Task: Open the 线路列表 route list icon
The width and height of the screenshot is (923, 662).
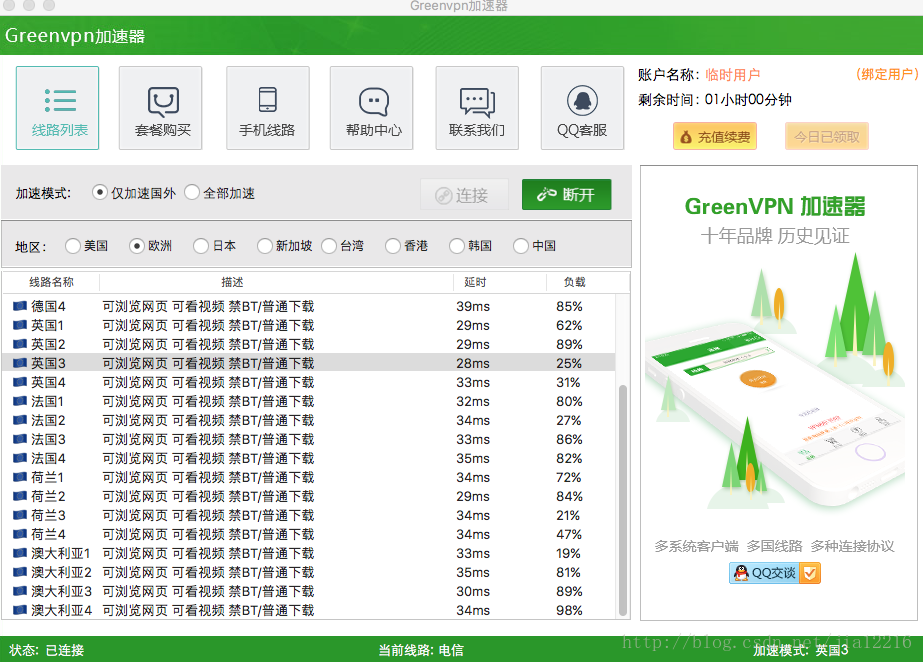Action: 58,108
